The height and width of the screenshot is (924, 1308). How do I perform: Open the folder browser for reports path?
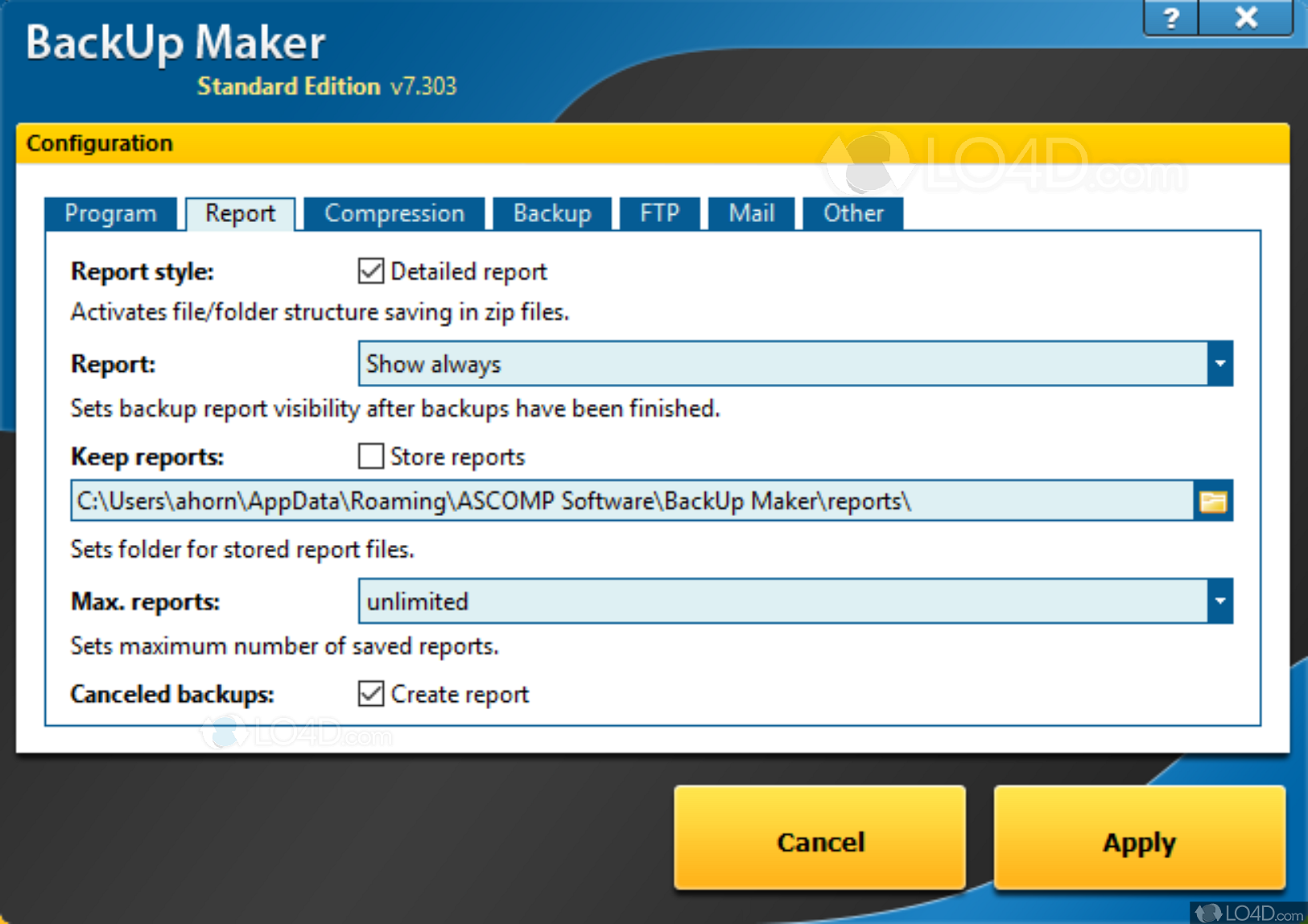click(1212, 501)
